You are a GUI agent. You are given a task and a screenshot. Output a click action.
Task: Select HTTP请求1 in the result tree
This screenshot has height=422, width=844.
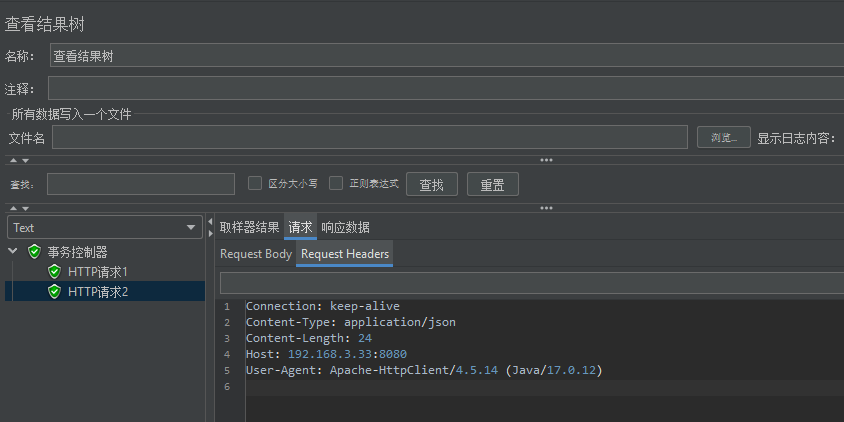click(x=98, y=271)
